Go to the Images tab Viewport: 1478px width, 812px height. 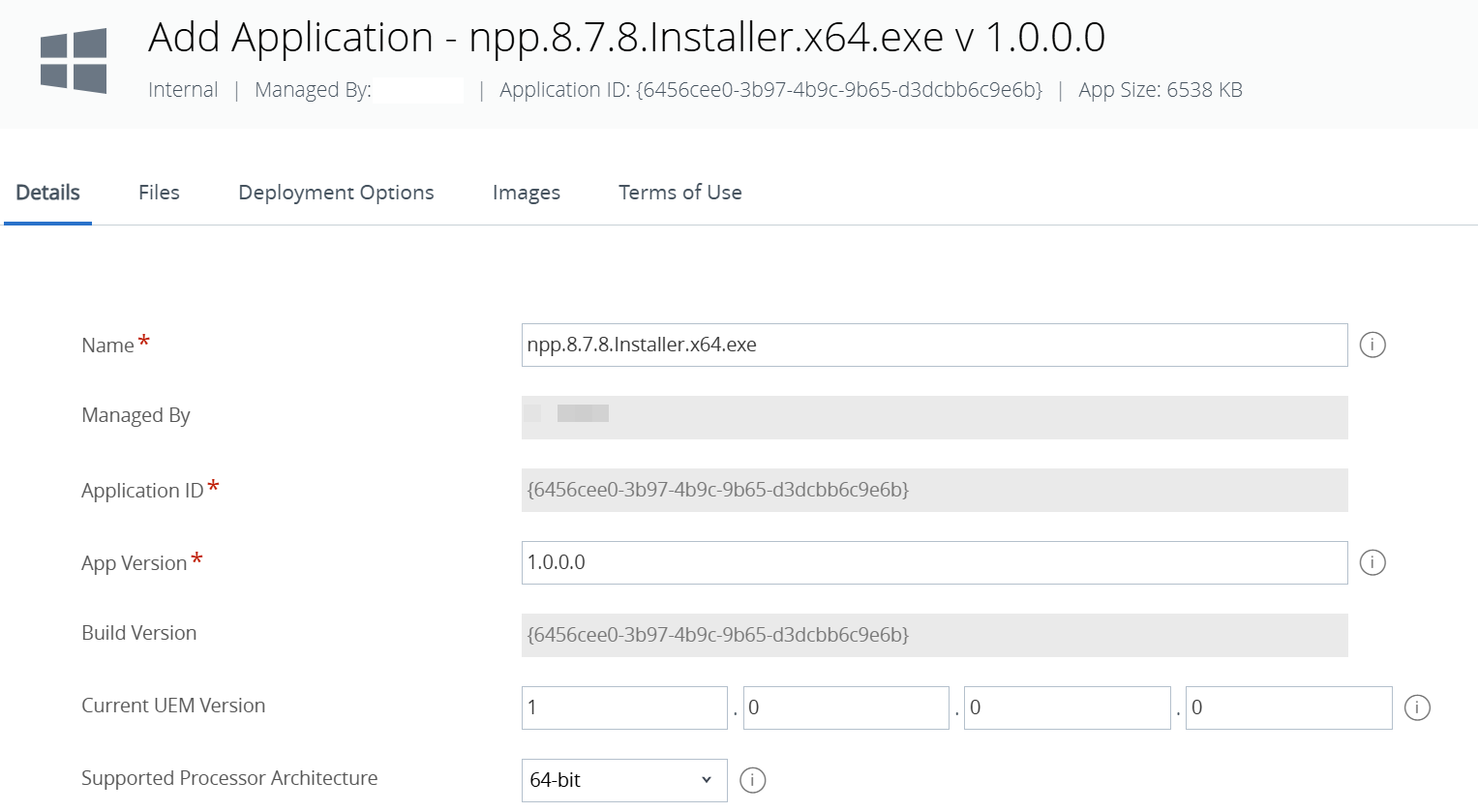click(526, 193)
